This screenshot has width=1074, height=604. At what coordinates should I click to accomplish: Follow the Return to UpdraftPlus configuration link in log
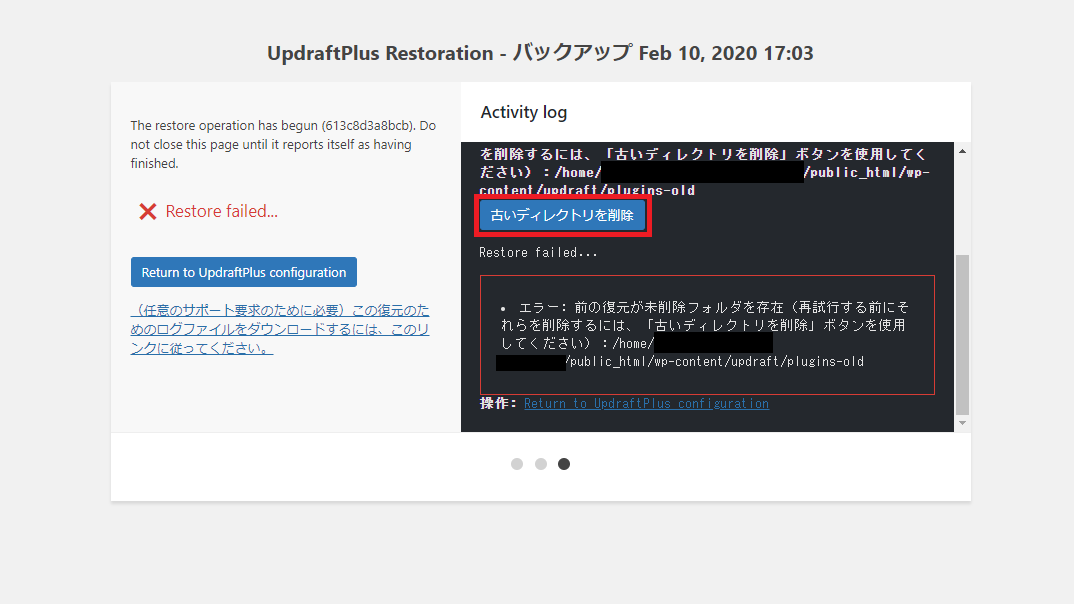(x=646, y=403)
